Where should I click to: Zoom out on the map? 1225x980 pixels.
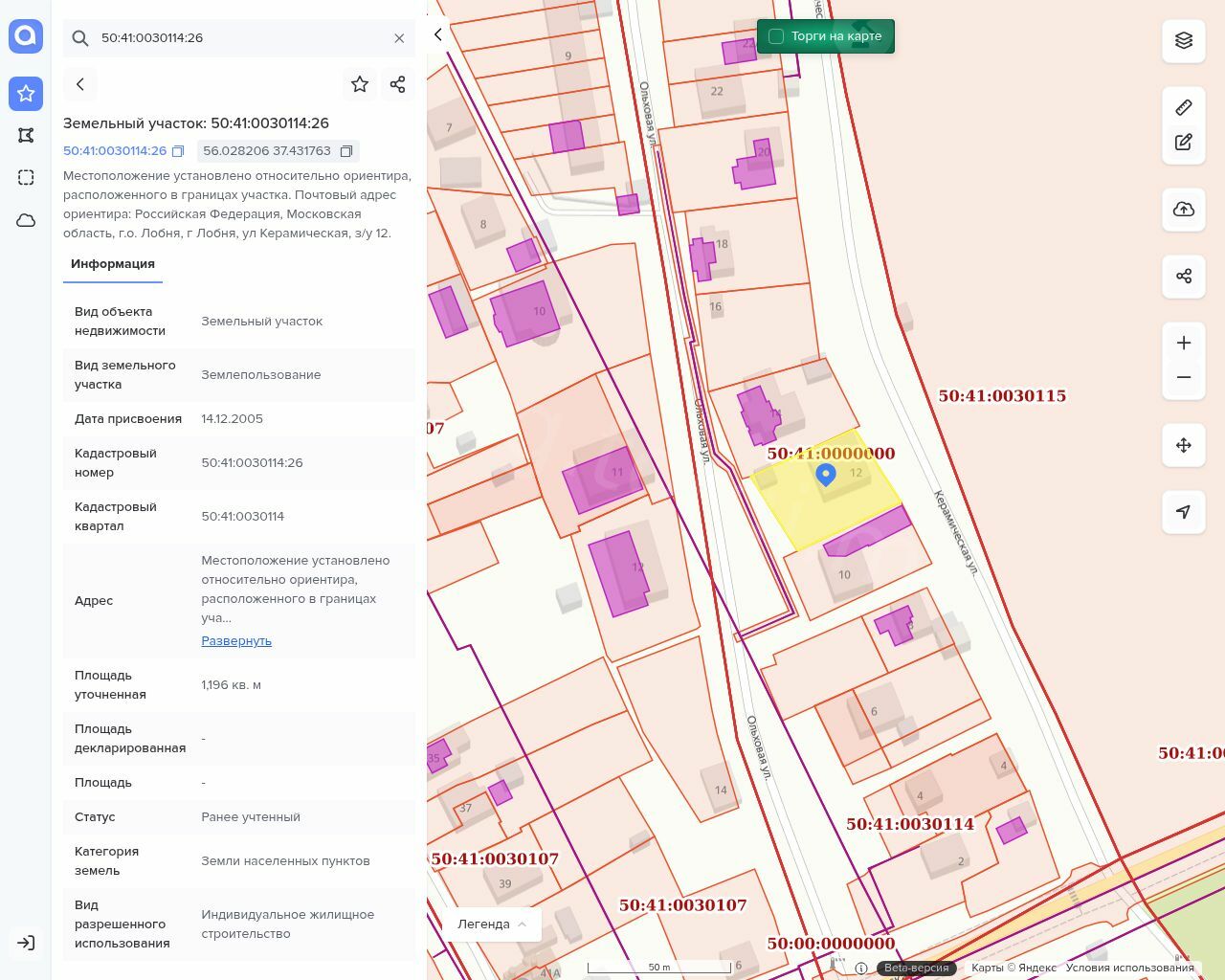point(1184,377)
